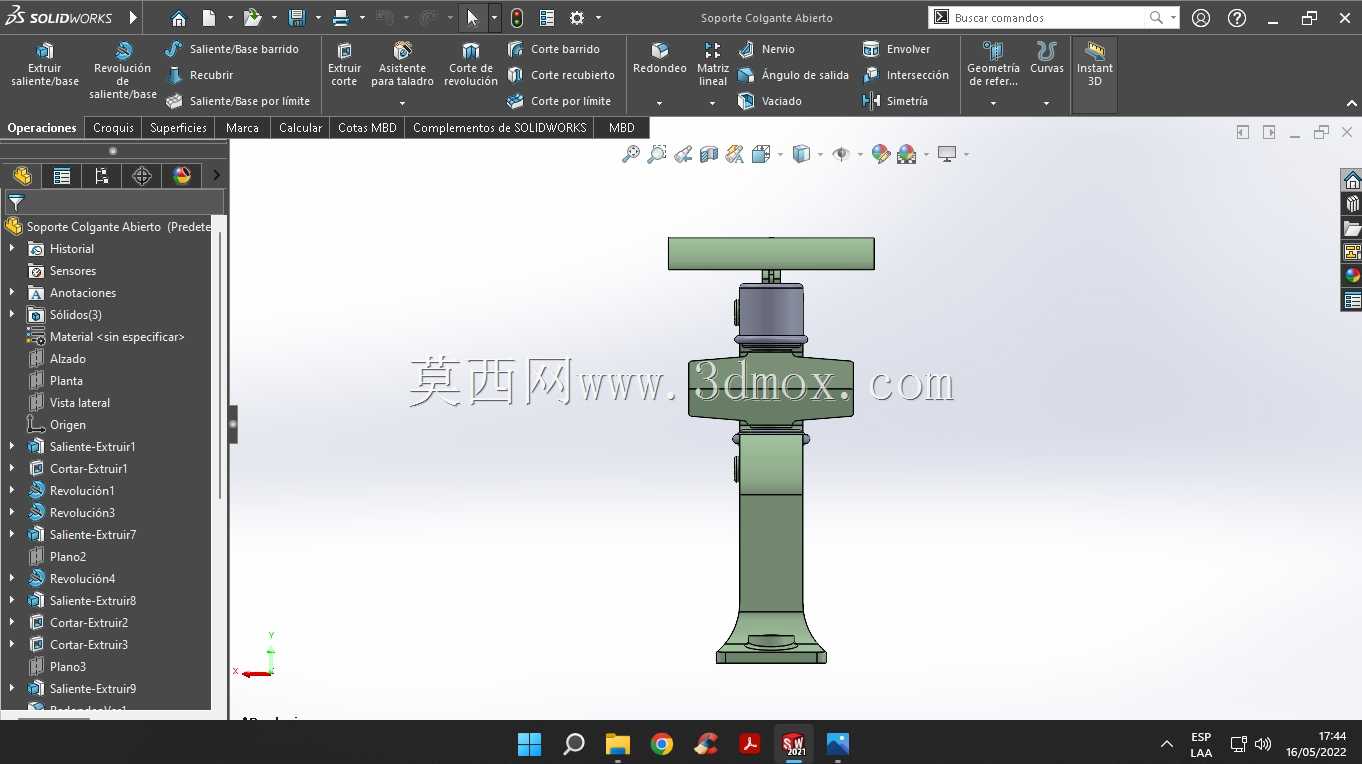Click the Nervio rib tool
1362x764 pixels.
pos(766,49)
